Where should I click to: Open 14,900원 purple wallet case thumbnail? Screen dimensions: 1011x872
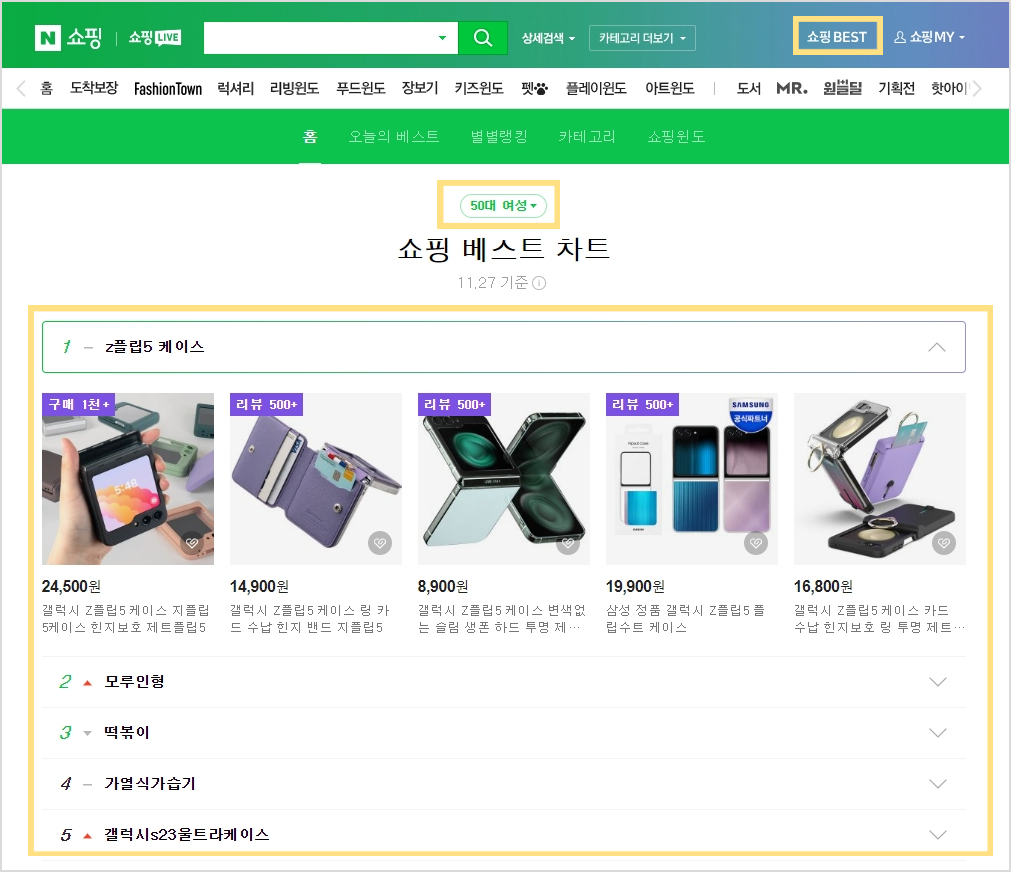click(x=316, y=479)
